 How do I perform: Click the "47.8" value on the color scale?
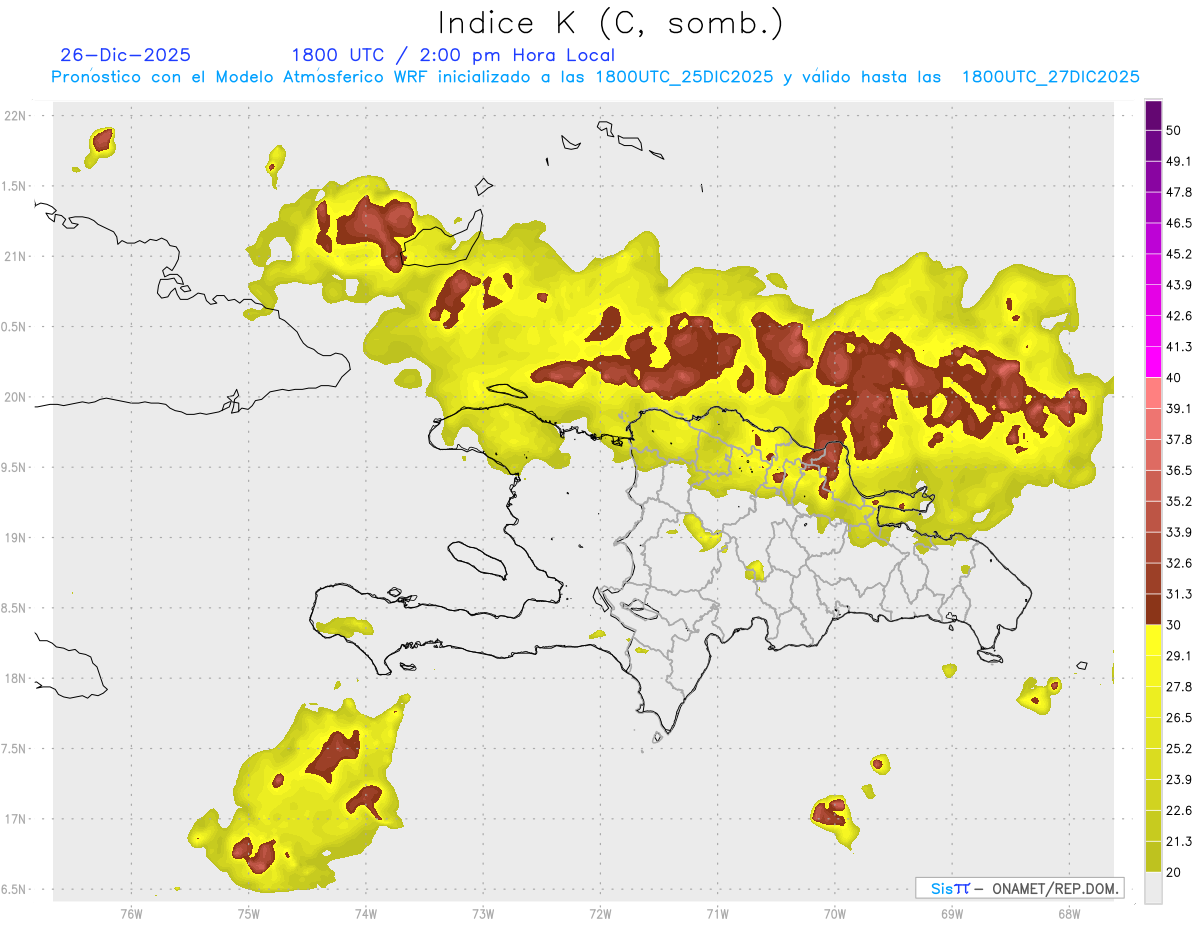(1179, 192)
